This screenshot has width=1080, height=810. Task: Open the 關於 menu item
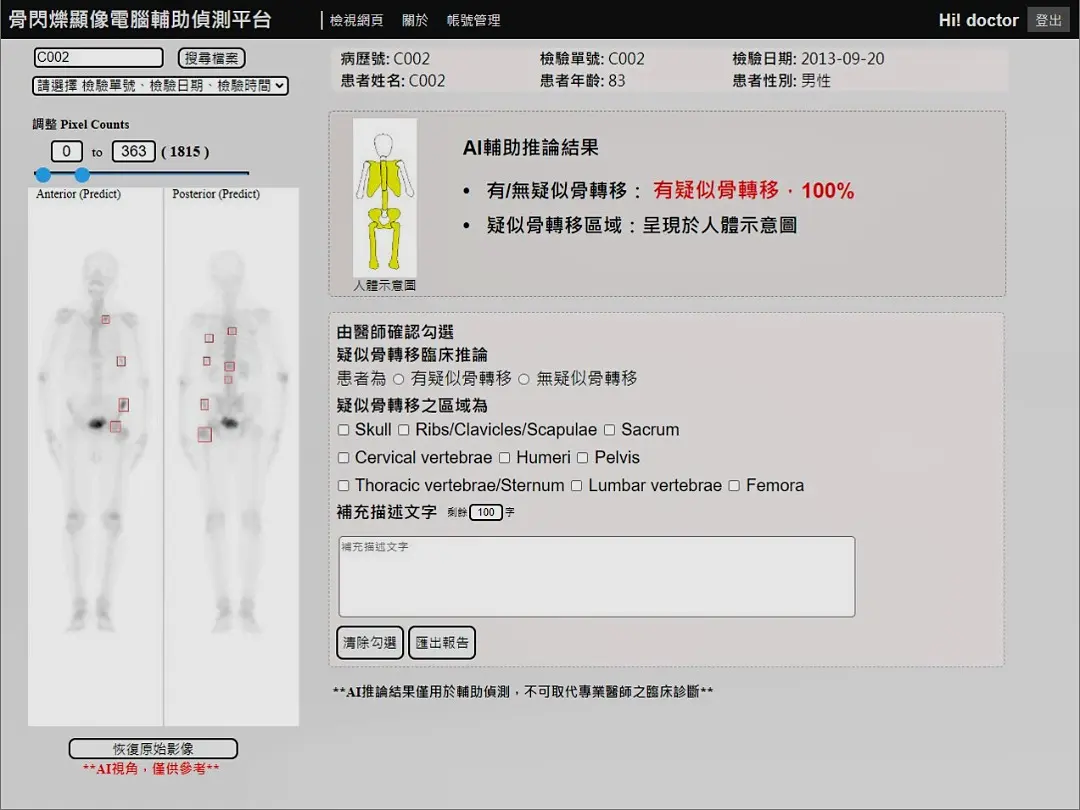point(415,20)
